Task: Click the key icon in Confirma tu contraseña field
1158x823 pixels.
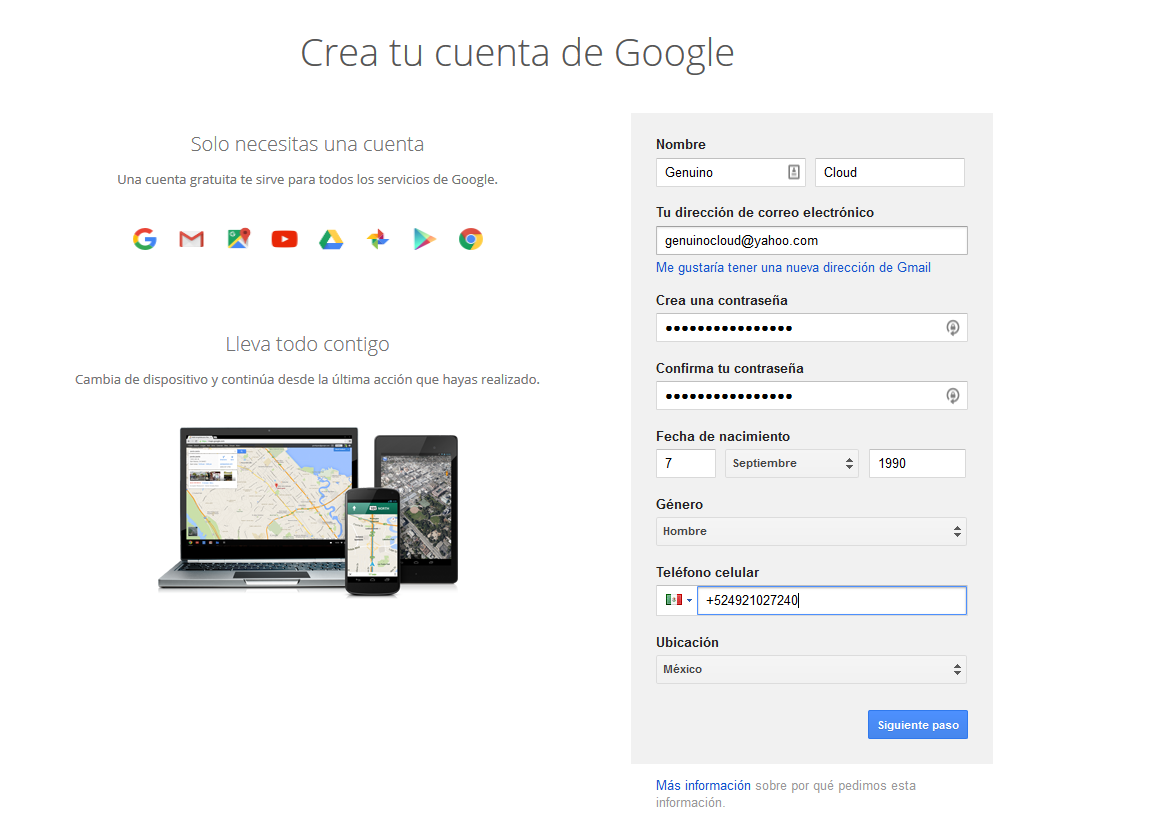Action: click(x=953, y=395)
